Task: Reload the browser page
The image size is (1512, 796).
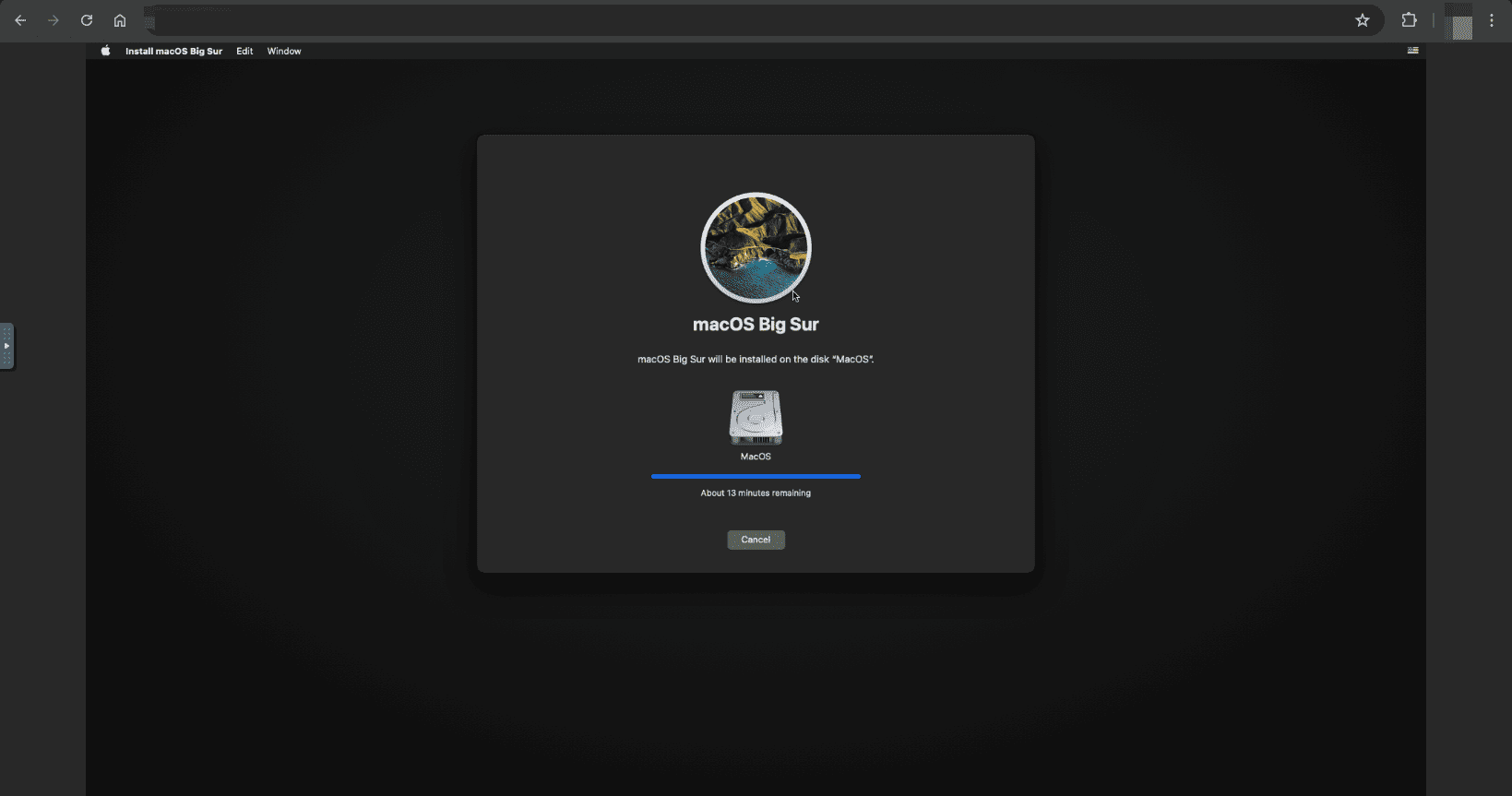Action: [87, 20]
